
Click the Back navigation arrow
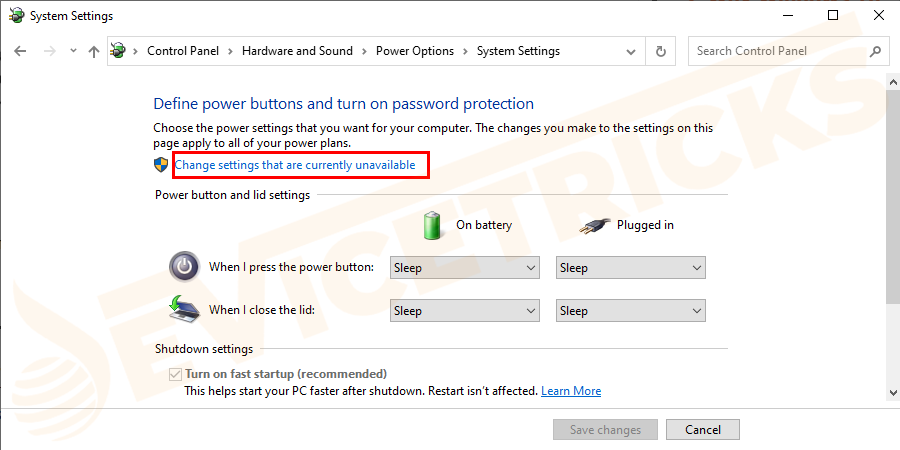pos(20,51)
